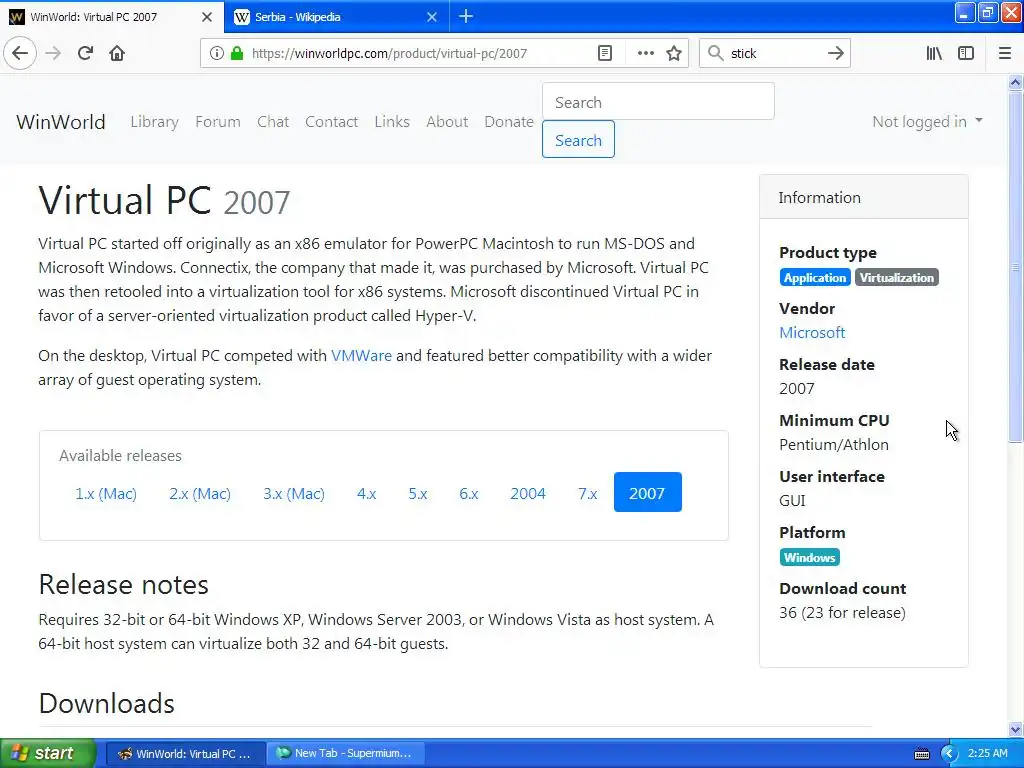
Task: Open the Donate nav item
Action: coord(509,122)
